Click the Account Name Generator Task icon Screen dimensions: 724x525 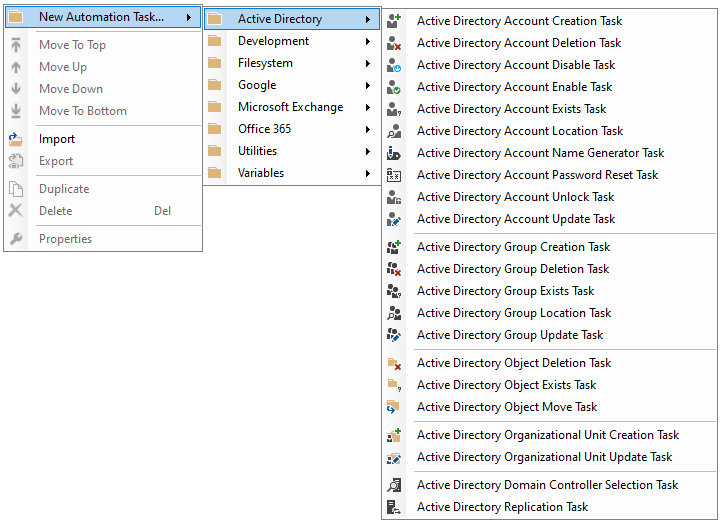(394, 153)
